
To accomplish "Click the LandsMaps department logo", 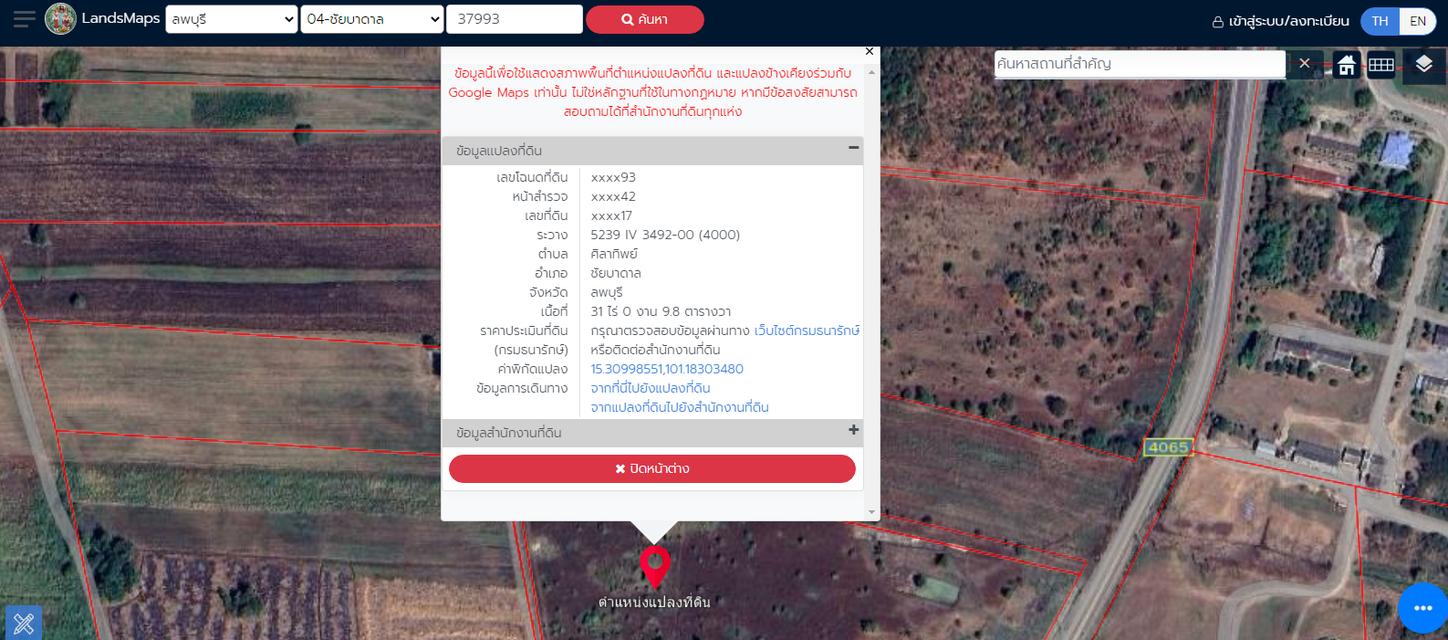I will coord(61,19).
